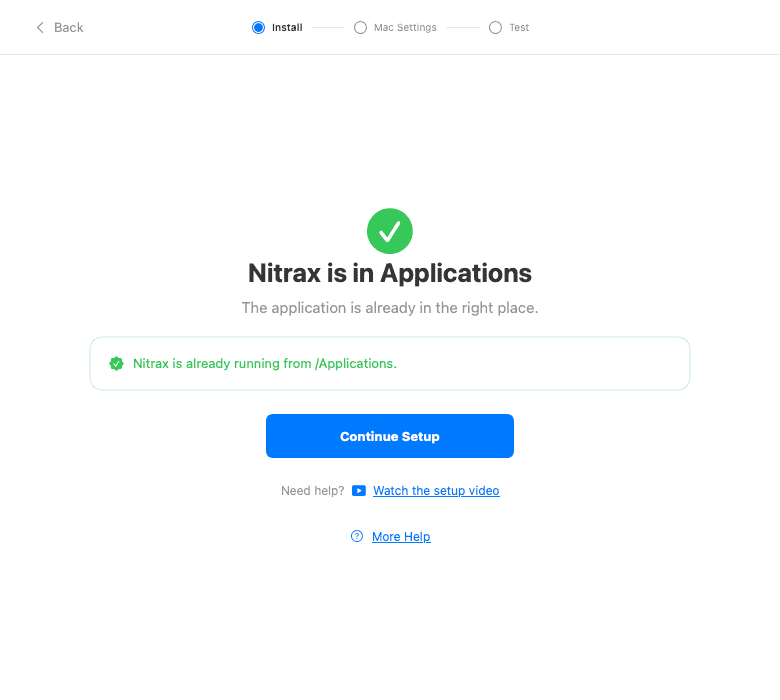Image resolution: width=780 pixels, height=700 pixels.
Task: Click "Nitrax is already running from /Applications." message
Action: click(265, 364)
